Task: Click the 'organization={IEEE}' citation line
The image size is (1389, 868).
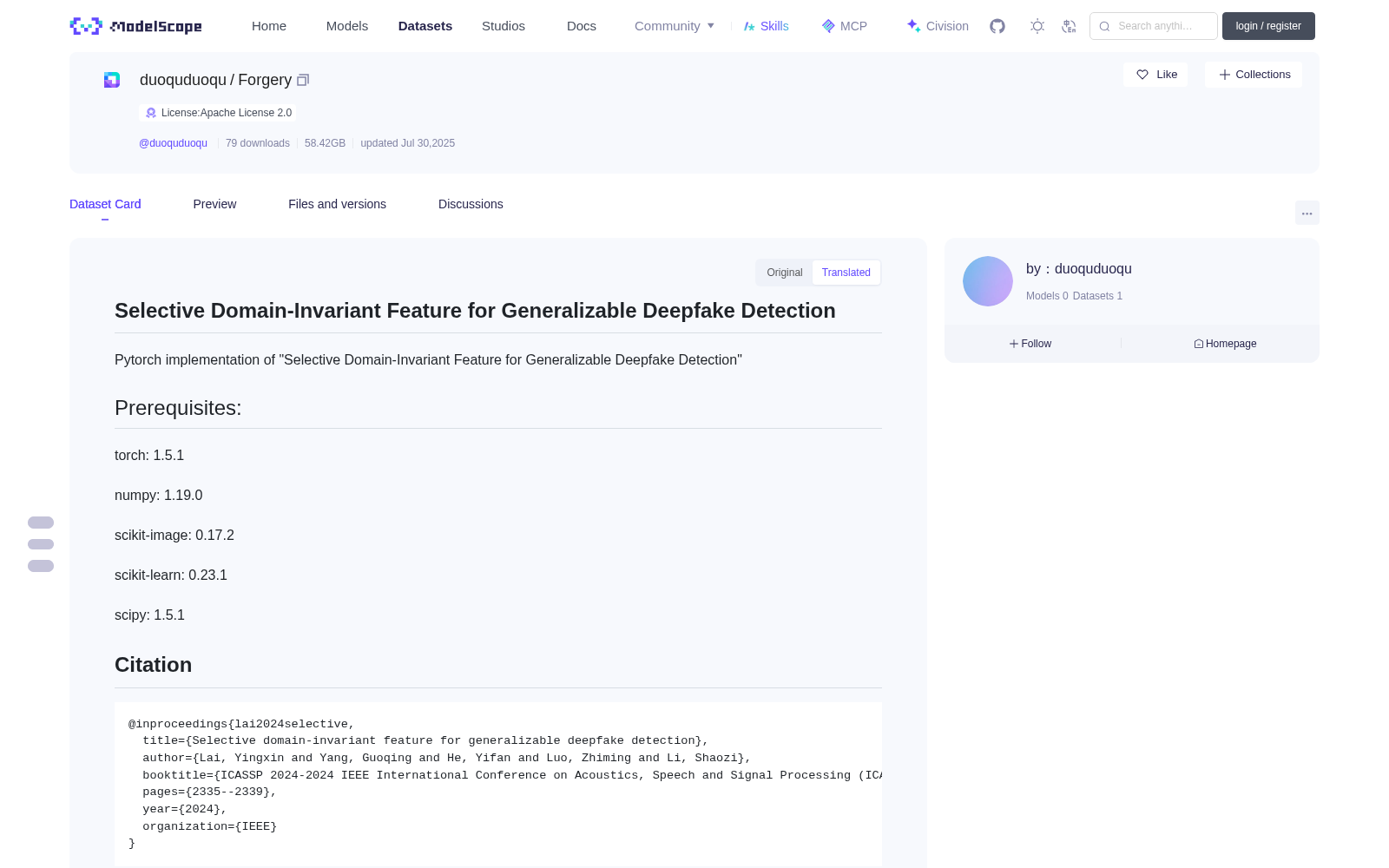Action: (209, 826)
